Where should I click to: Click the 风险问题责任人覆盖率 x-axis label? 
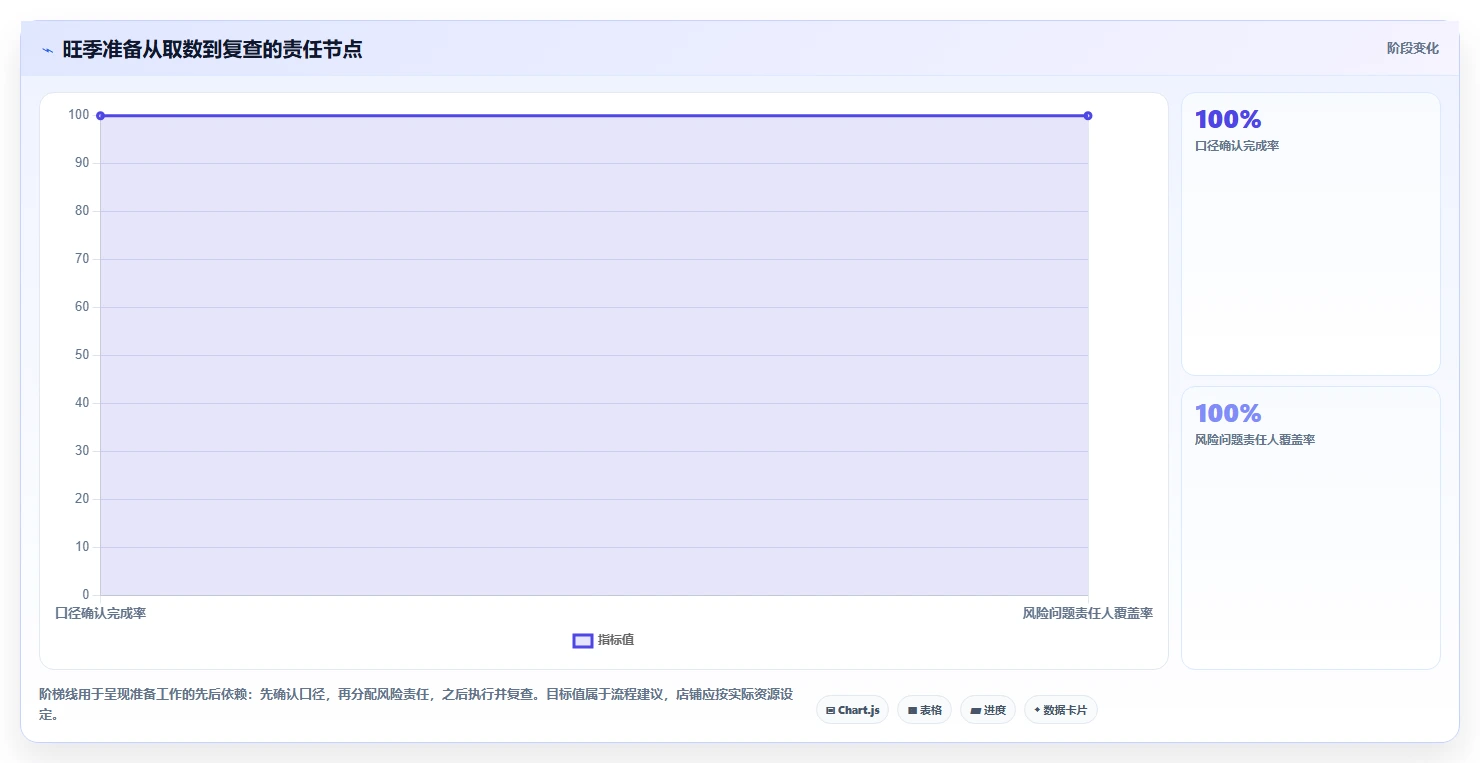pyautogui.click(x=1087, y=613)
